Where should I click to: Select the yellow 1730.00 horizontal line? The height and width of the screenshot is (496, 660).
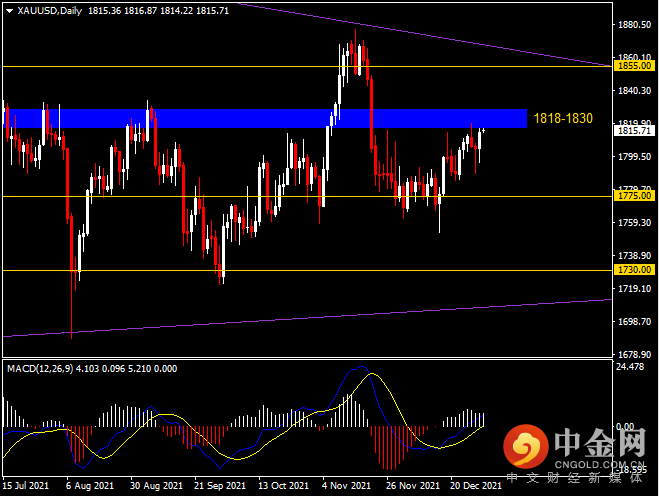[x=307, y=270]
